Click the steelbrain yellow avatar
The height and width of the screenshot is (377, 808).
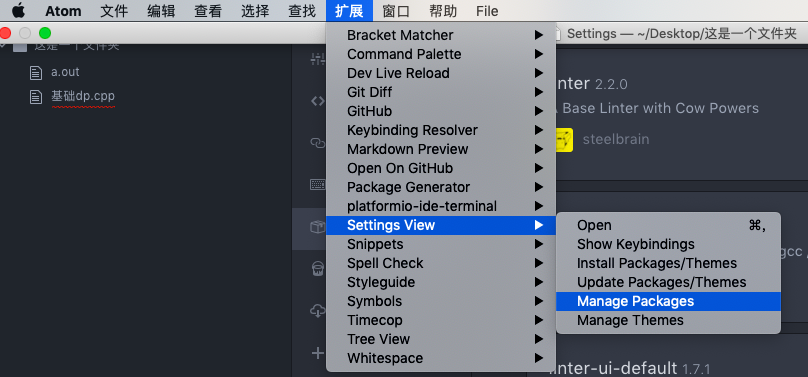coord(564,140)
